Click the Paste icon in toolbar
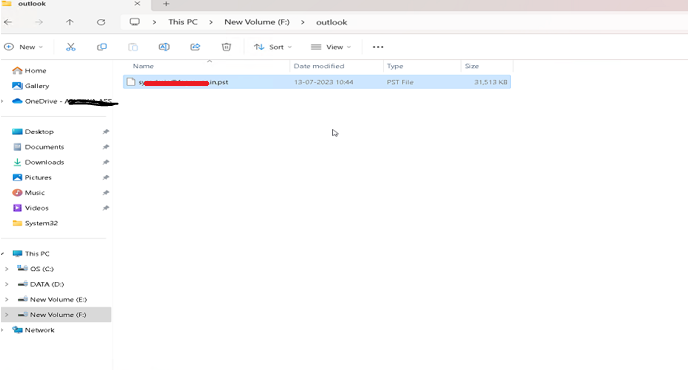The height and width of the screenshot is (374, 688). tap(133, 47)
